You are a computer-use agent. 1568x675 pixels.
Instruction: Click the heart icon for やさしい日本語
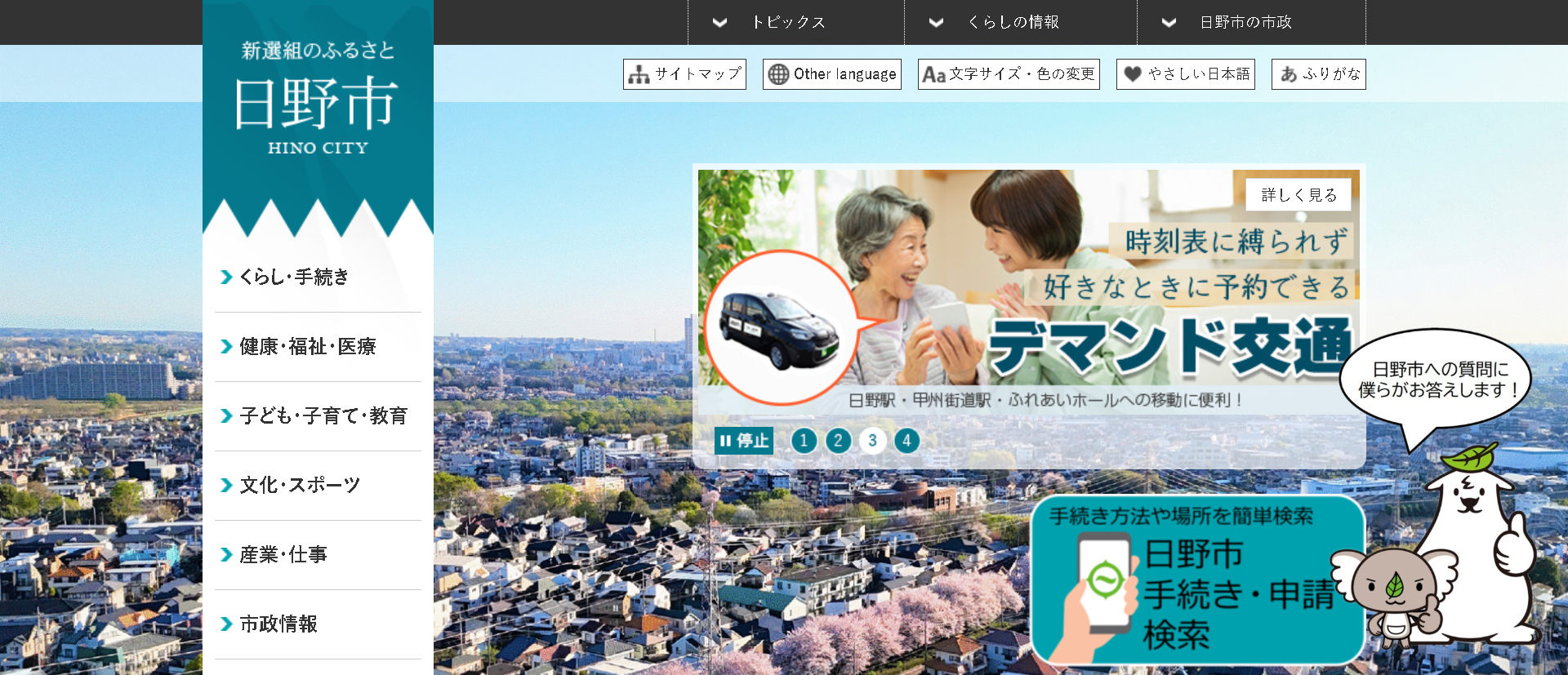click(x=1132, y=74)
